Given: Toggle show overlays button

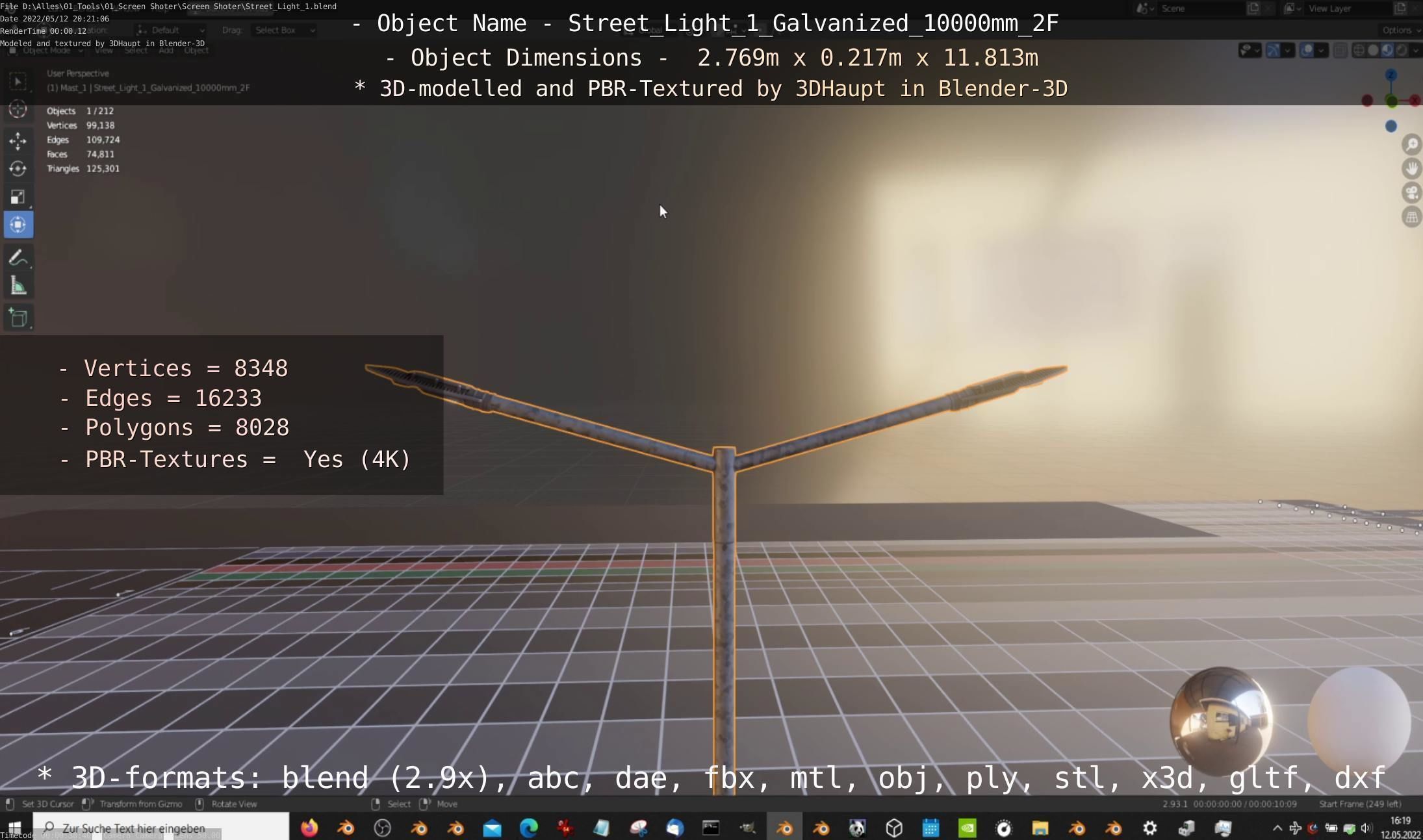Looking at the screenshot, I should 1306,51.
